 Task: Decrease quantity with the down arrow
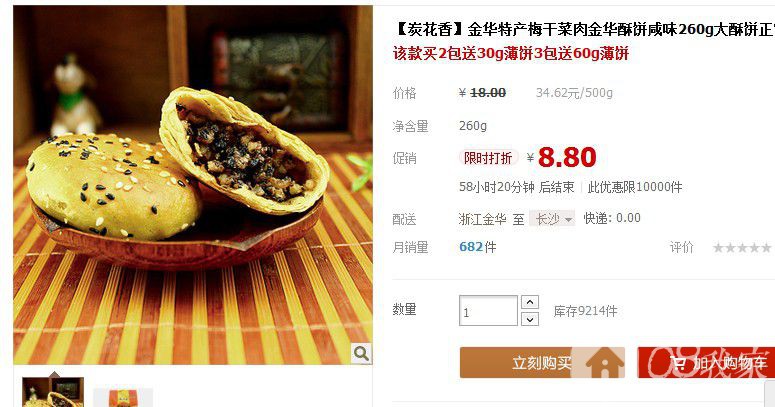pyautogui.click(x=530, y=319)
